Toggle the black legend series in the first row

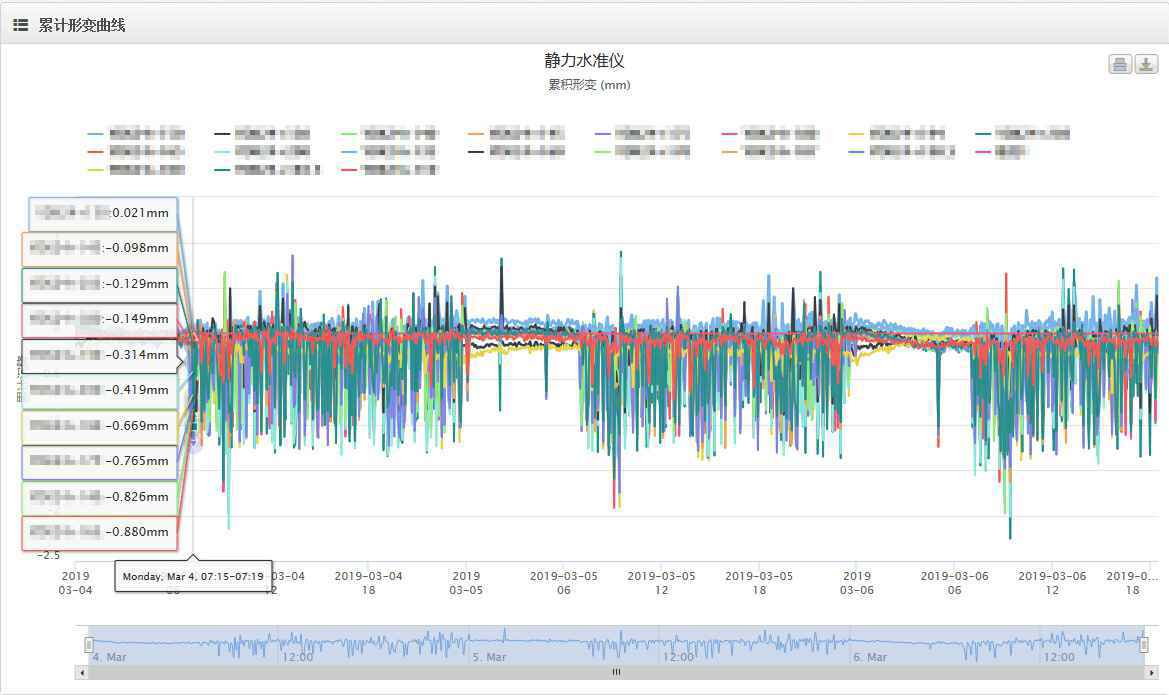pyautogui.click(x=262, y=133)
